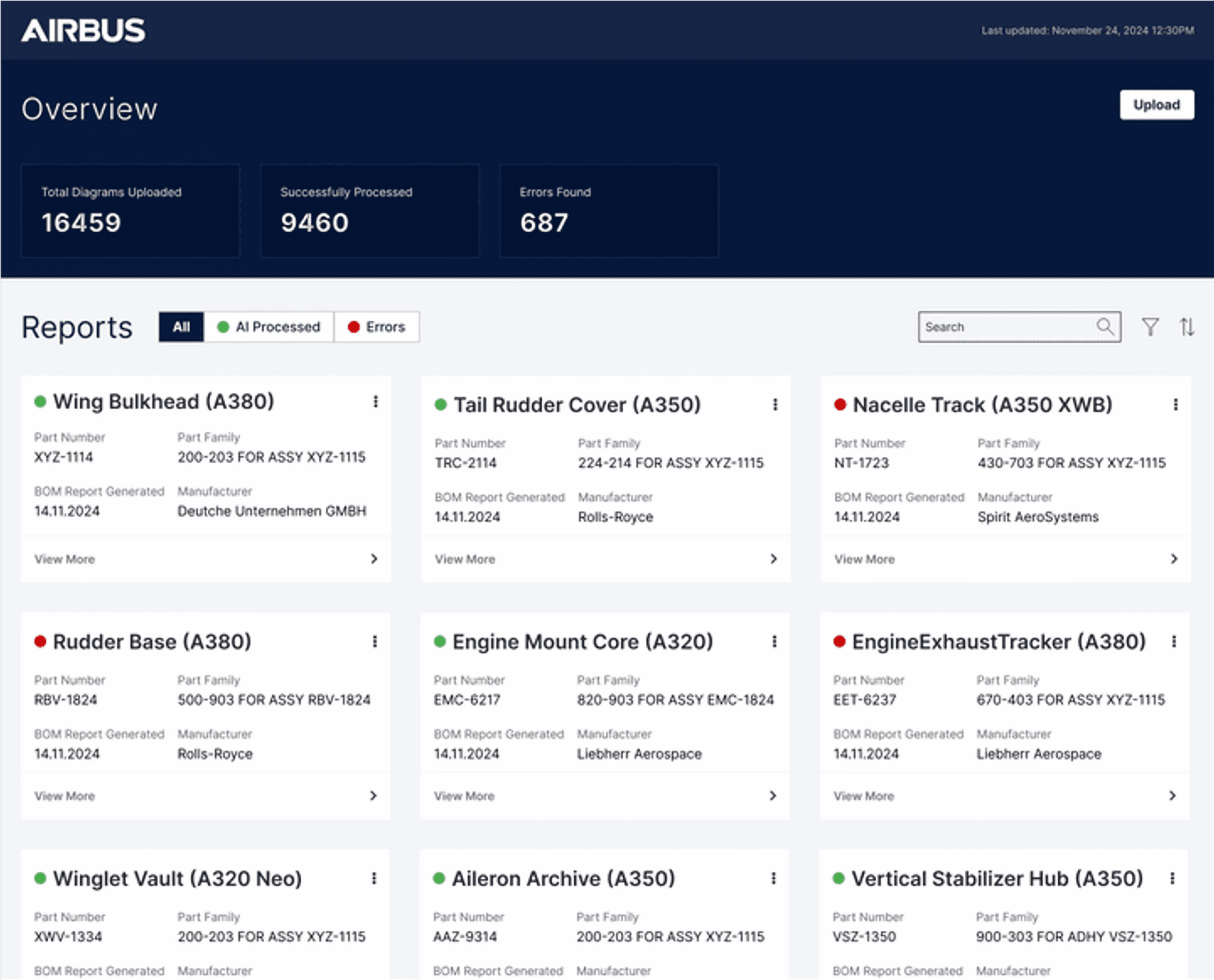Click the filter funnel icon
Screen dimensions: 1214x980
(1150, 327)
